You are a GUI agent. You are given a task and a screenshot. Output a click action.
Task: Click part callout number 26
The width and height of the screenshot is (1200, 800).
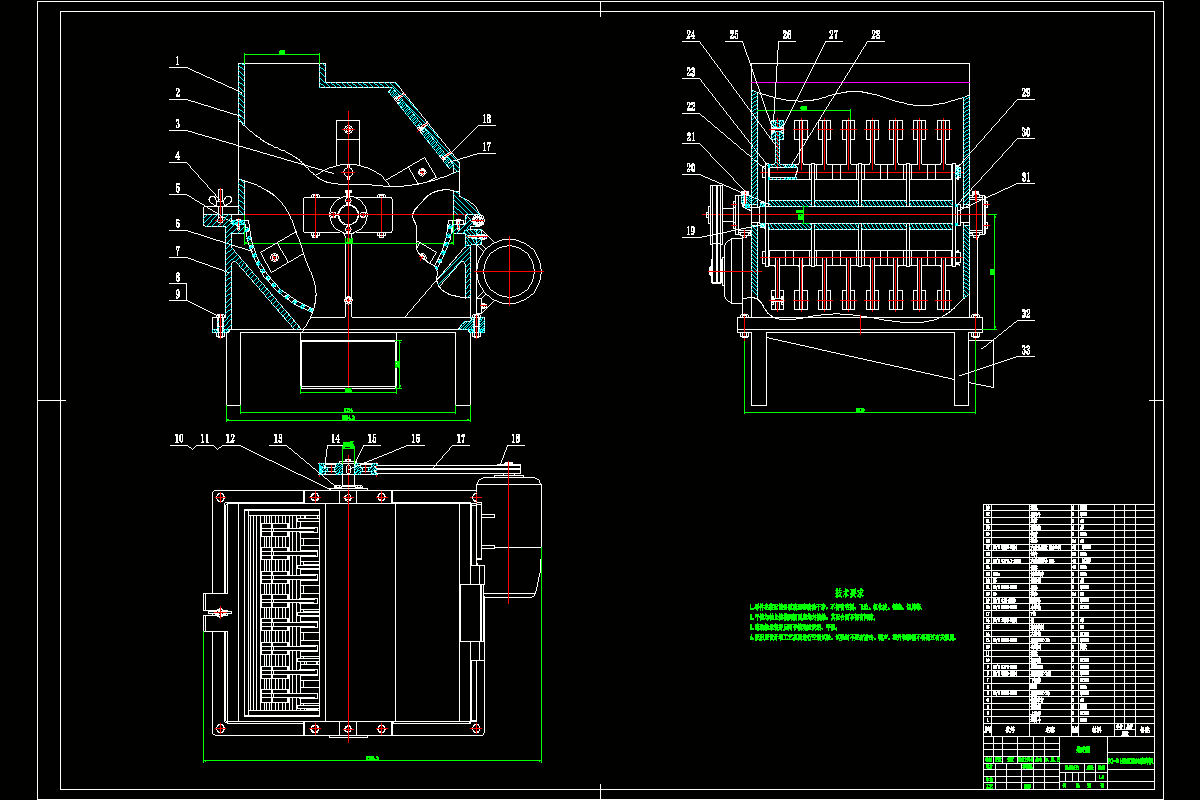click(x=787, y=36)
